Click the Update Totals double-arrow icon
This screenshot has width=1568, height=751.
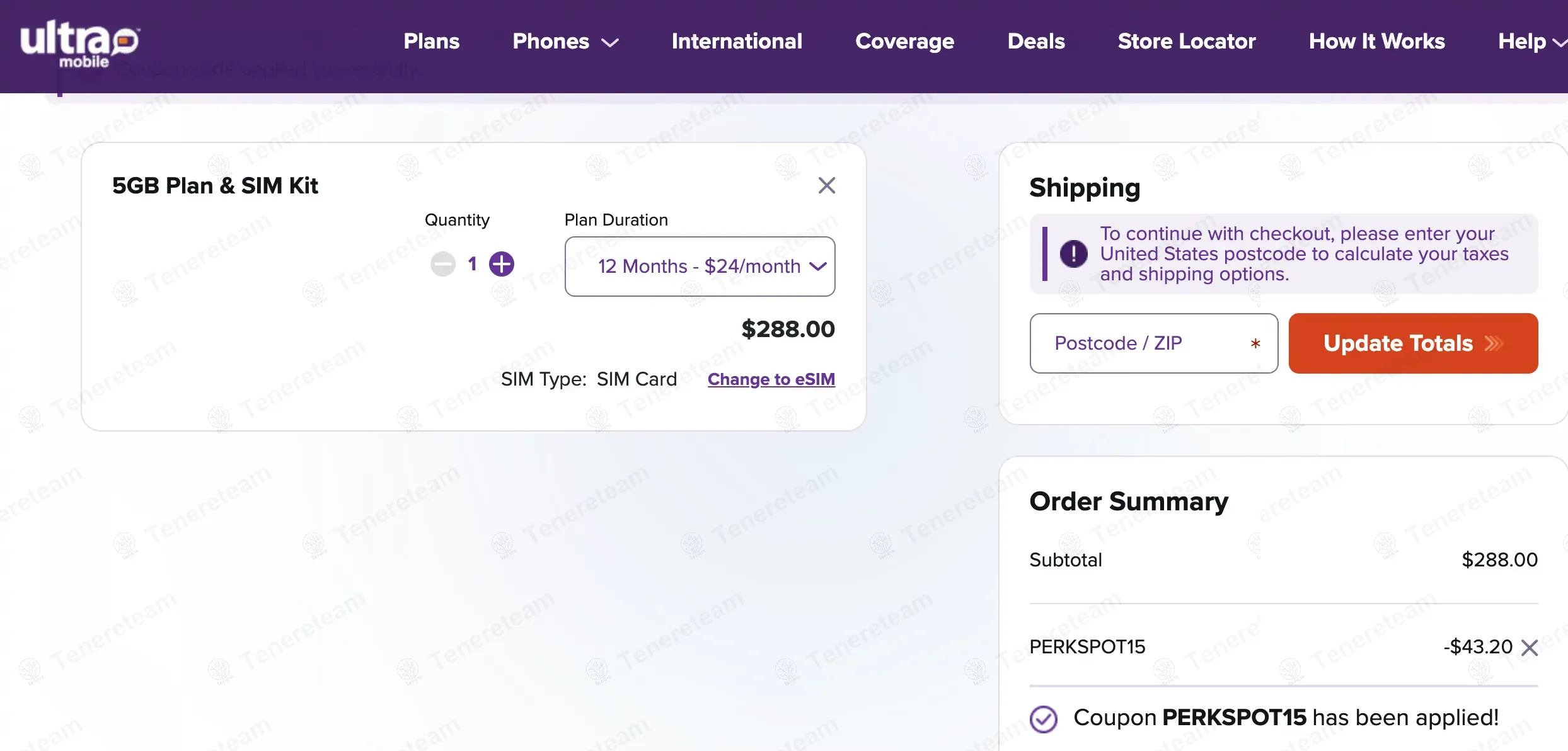[x=1494, y=343]
